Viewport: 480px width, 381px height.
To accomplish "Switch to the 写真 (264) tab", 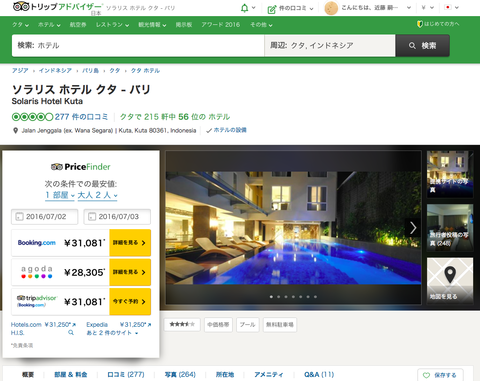I will (x=180, y=375).
